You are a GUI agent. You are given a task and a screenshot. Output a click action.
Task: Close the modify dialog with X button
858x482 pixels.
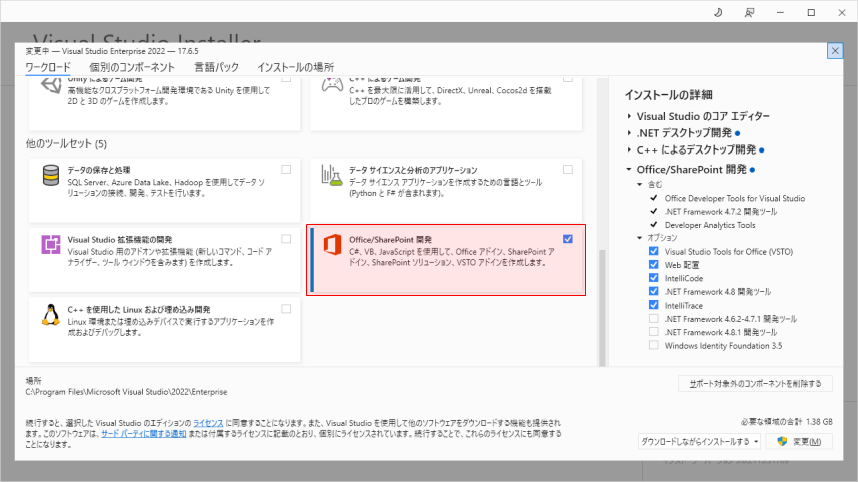835,51
